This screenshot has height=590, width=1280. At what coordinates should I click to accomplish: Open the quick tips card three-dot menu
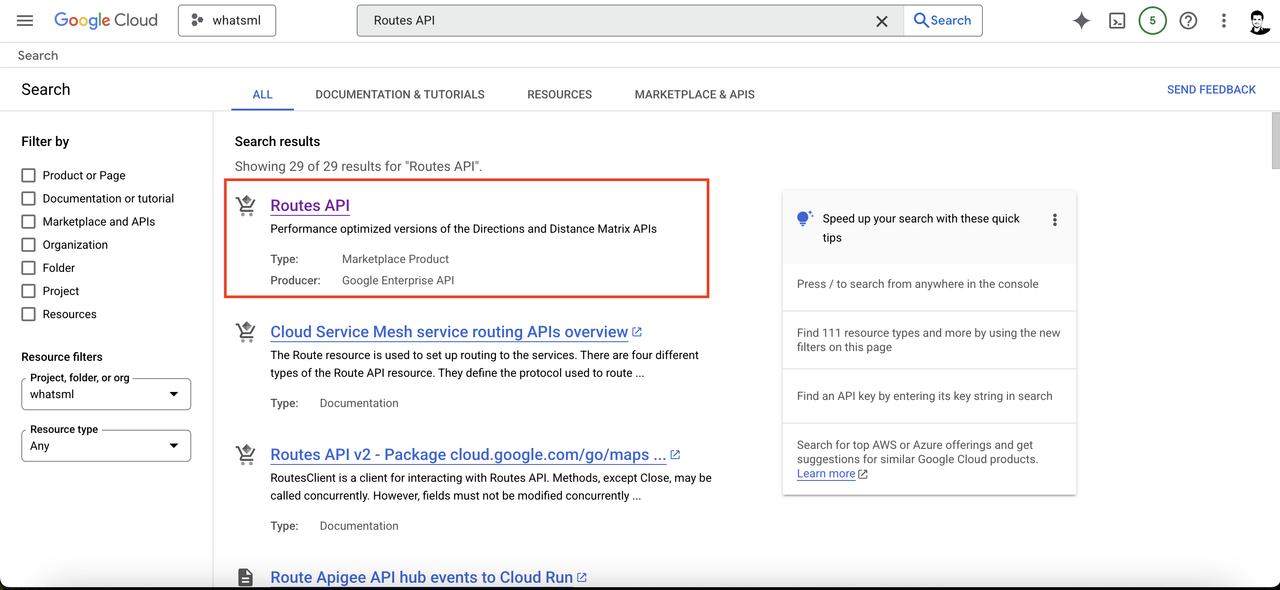(1054, 220)
